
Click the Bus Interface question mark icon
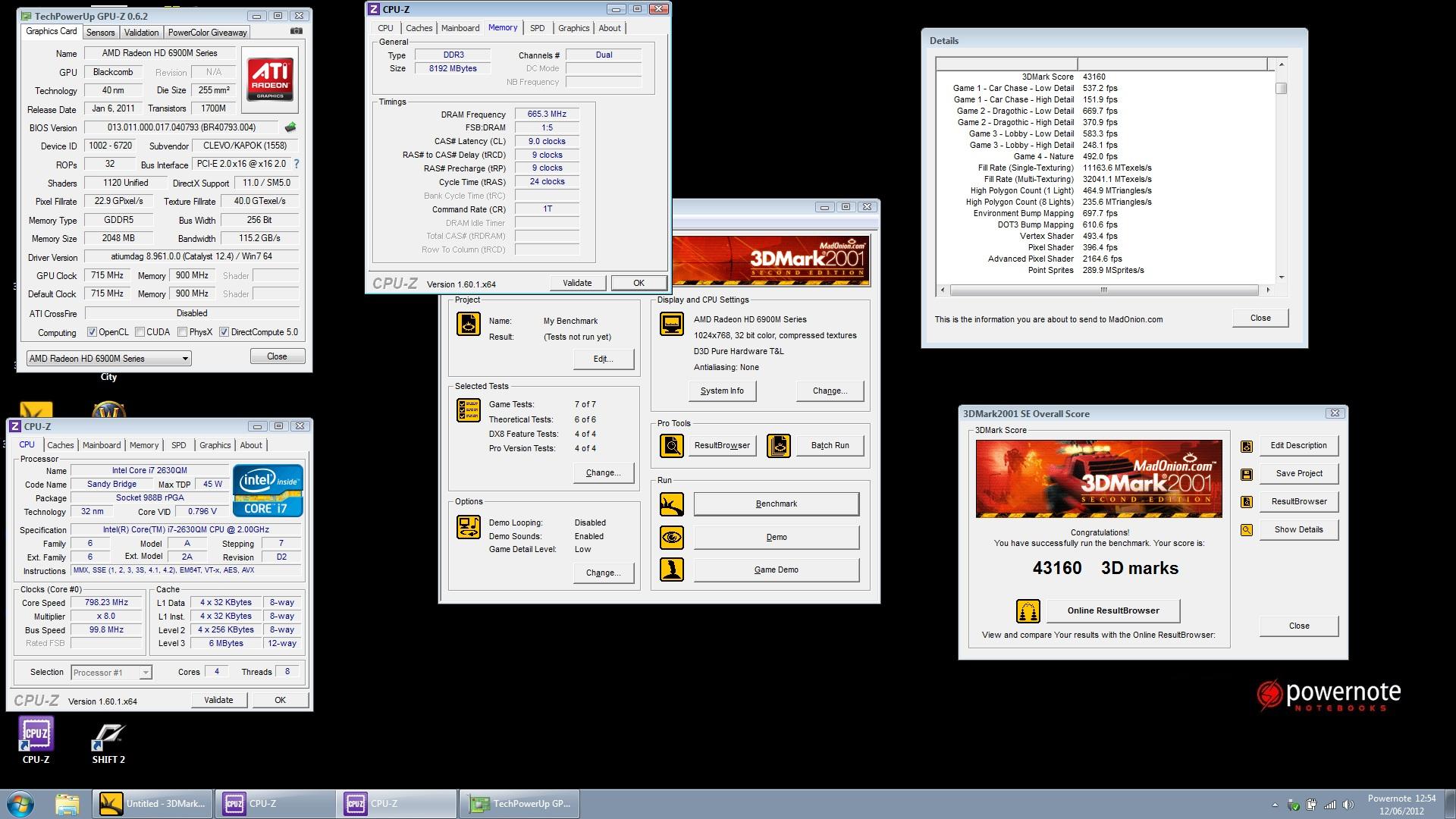297,164
